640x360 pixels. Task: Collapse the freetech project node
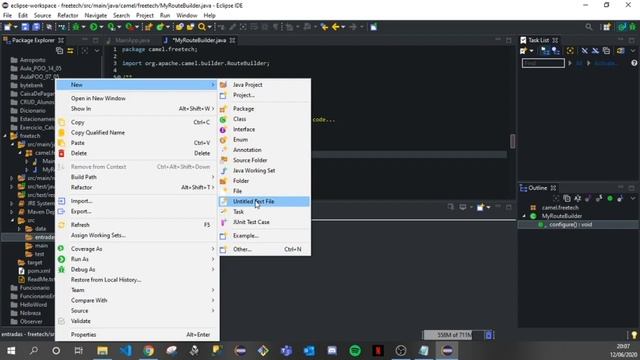tap(5, 136)
